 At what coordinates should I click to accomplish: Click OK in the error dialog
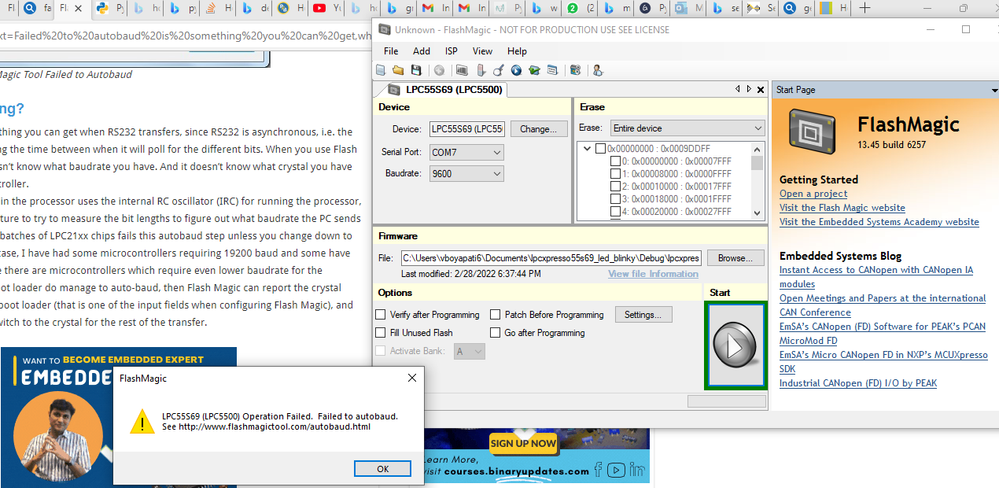[x=382, y=468]
